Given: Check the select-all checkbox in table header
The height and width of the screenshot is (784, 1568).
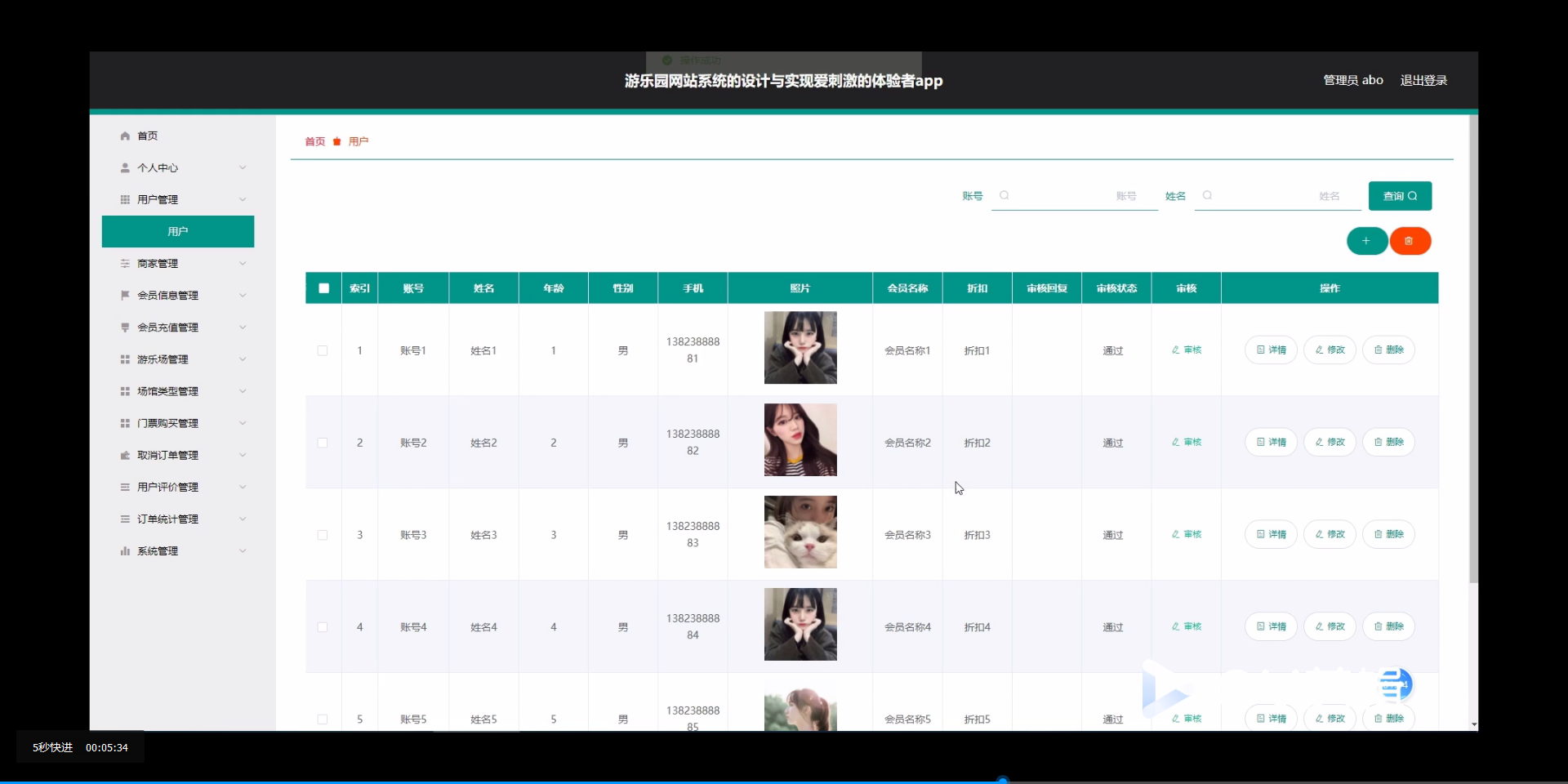Looking at the screenshot, I should pos(323,287).
